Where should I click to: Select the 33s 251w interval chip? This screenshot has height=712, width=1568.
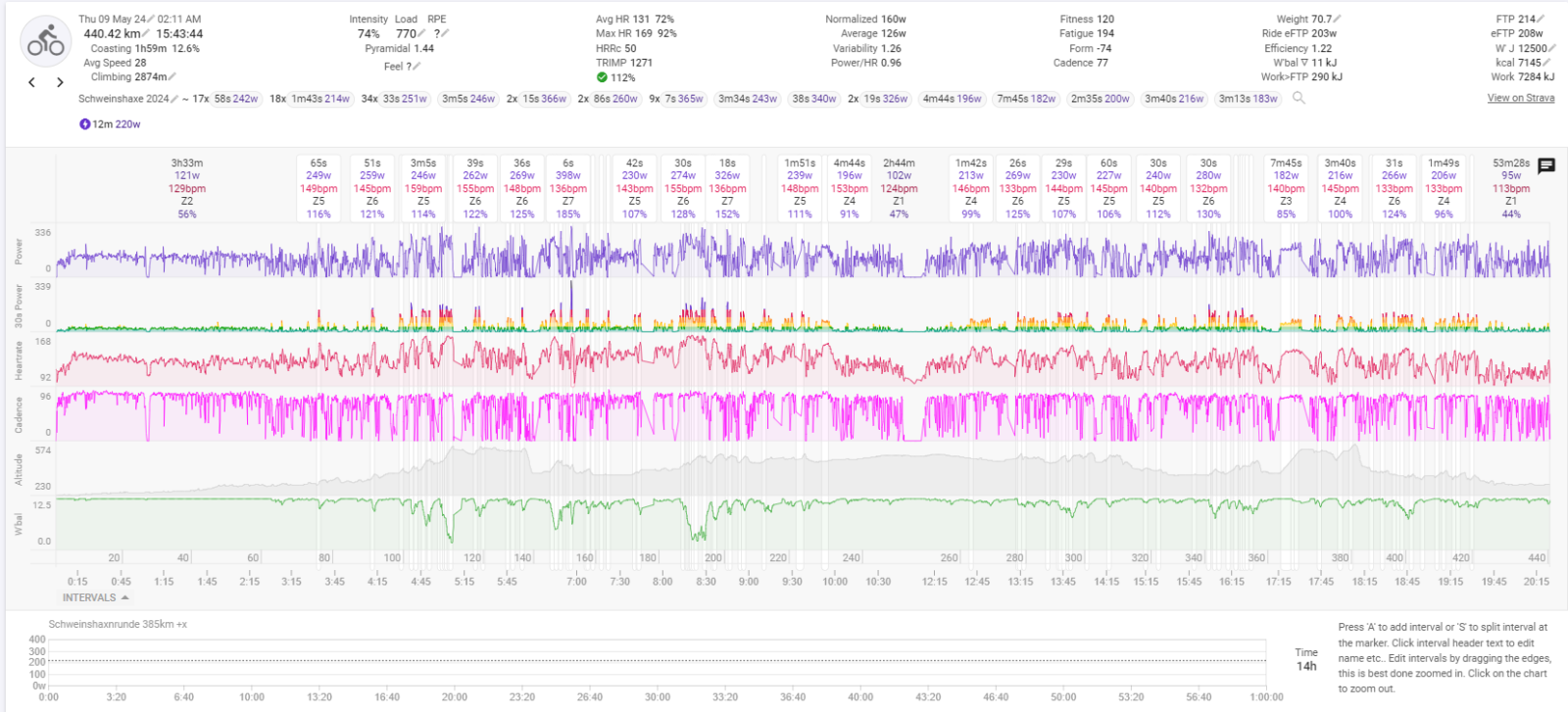coord(405,99)
